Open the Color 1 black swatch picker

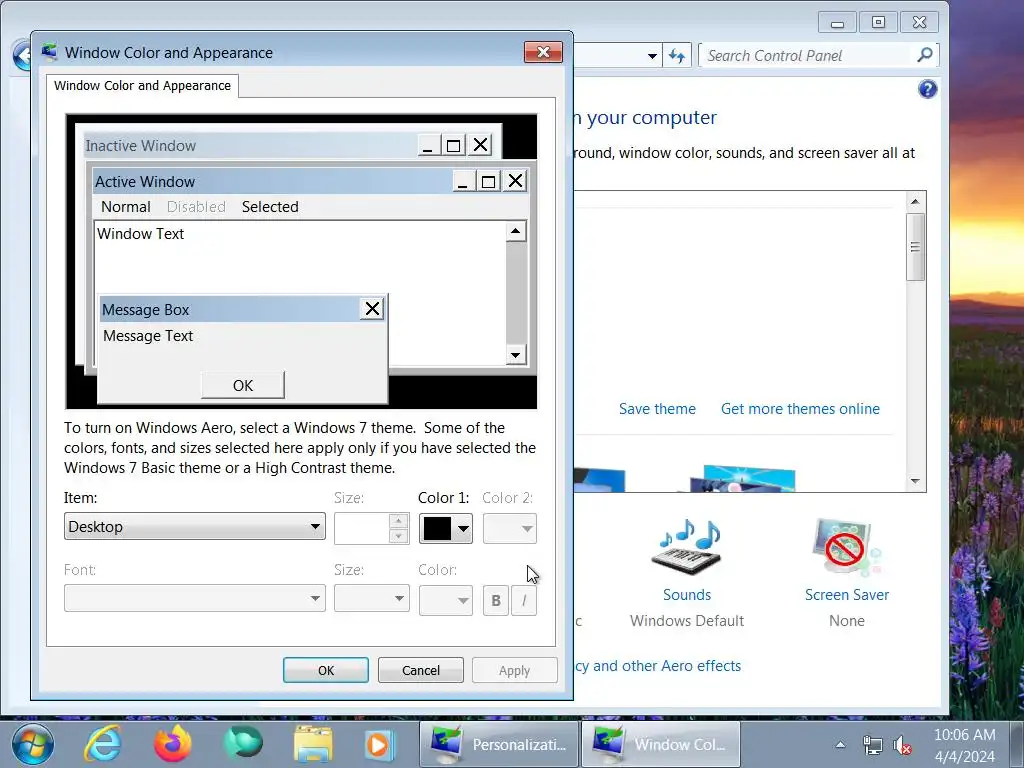(445, 528)
